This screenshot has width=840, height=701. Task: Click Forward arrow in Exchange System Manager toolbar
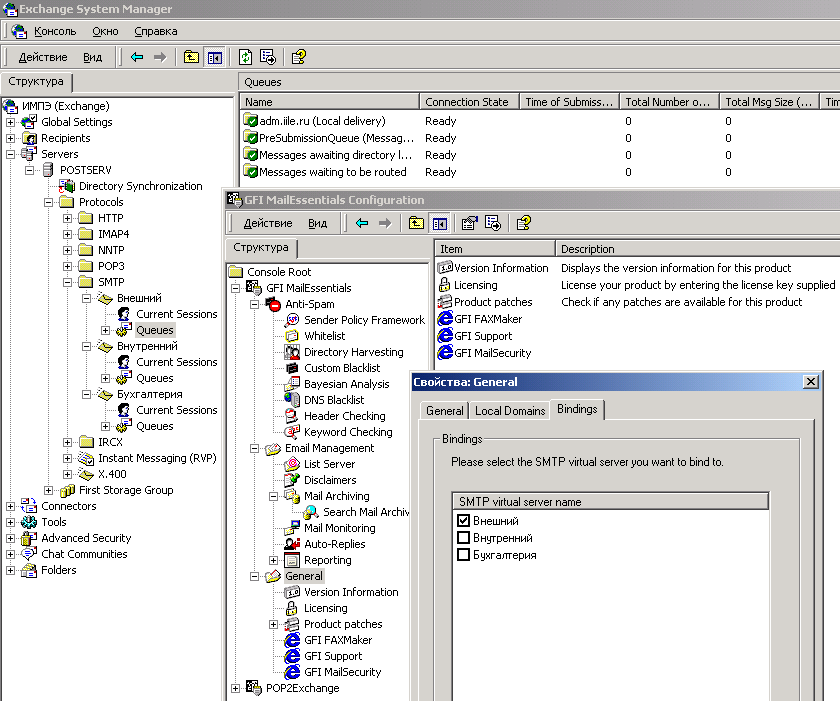[x=160, y=57]
